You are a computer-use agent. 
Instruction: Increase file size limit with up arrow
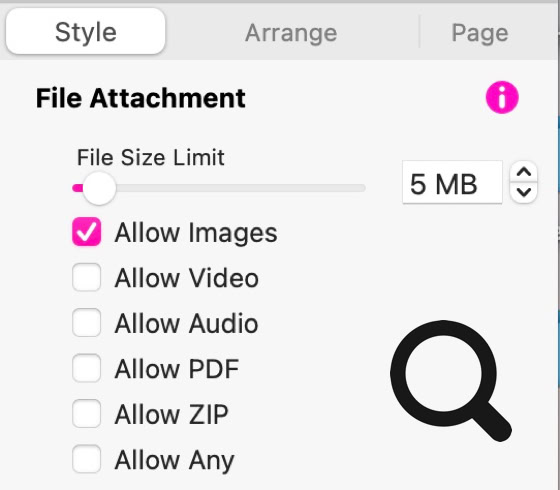click(x=524, y=173)
